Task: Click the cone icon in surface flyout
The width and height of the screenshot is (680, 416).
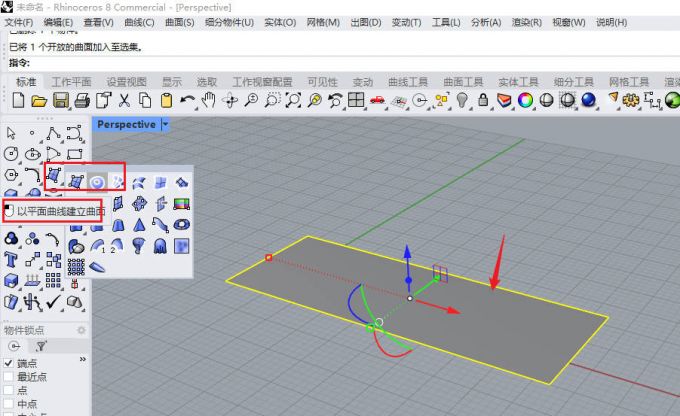Action: tap(139, 225)
